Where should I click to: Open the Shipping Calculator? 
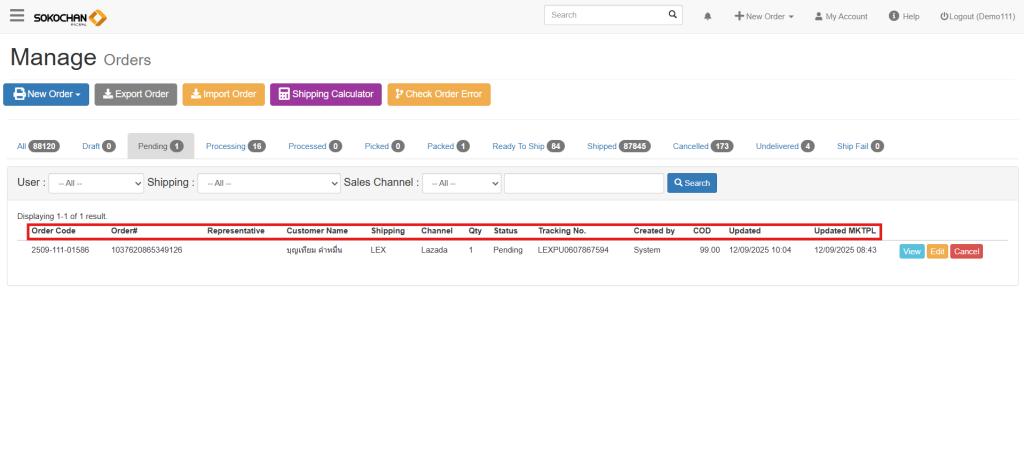(x=326, y=94)
